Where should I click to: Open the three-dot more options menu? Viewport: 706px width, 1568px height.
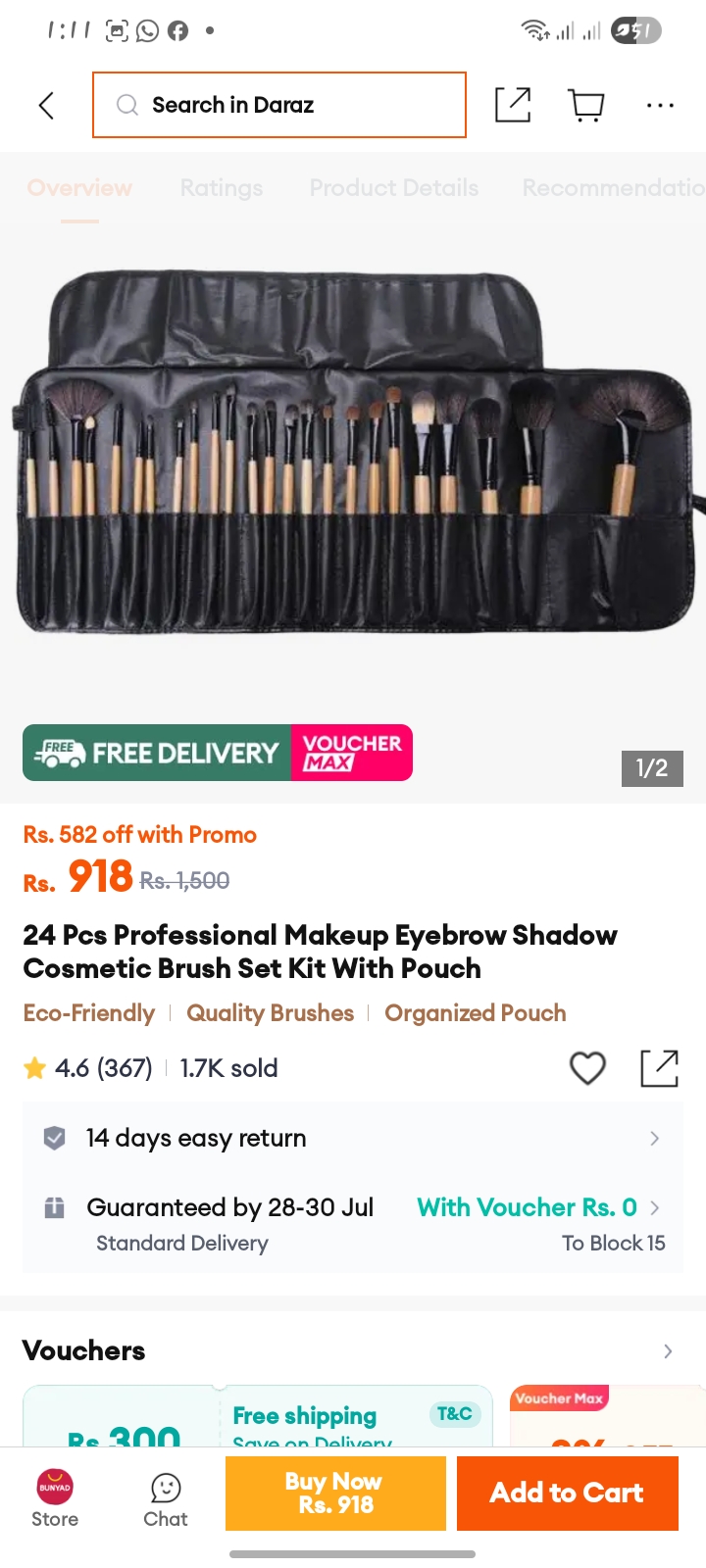660,105
